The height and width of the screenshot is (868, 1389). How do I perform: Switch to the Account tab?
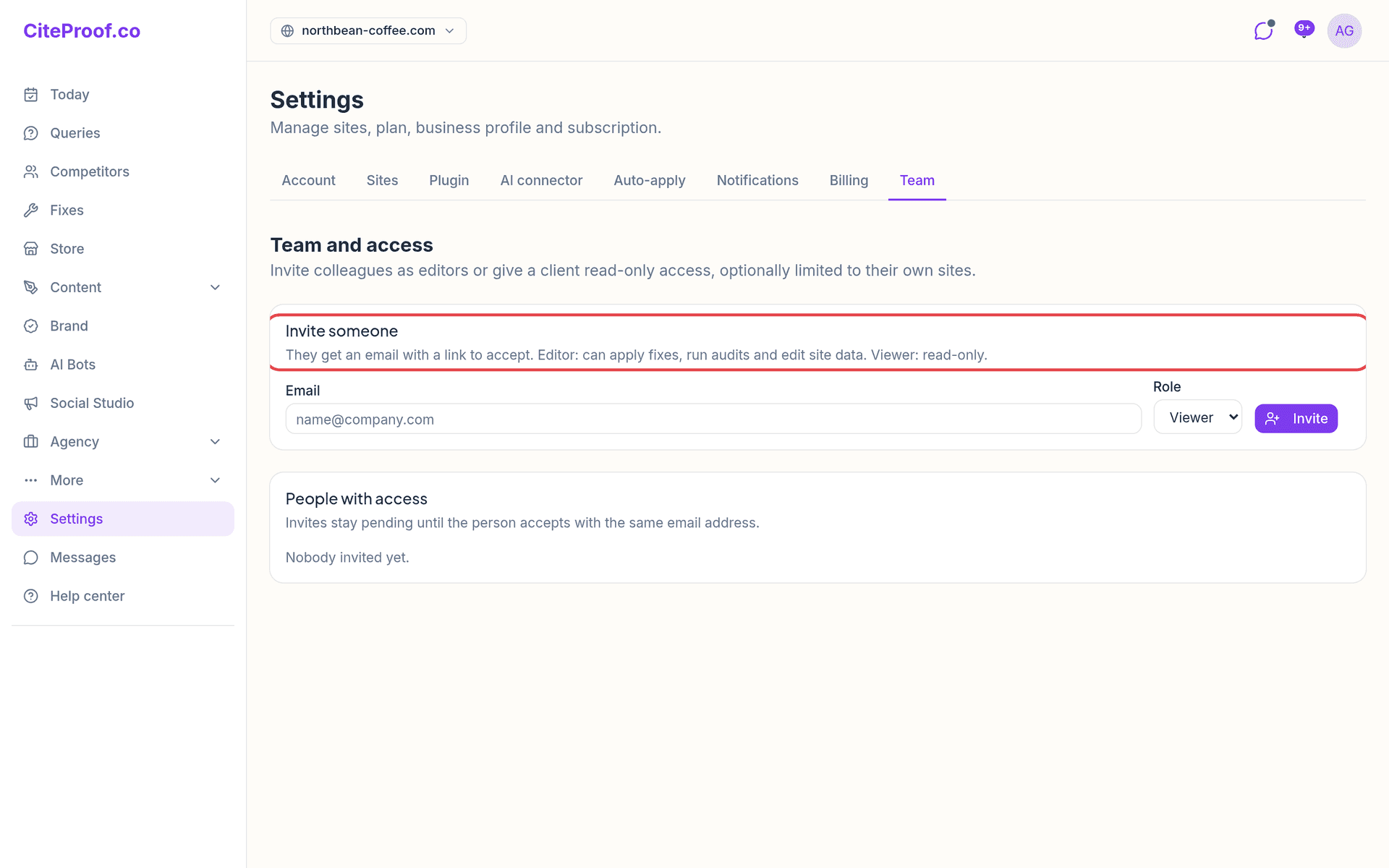pos(308,181)
